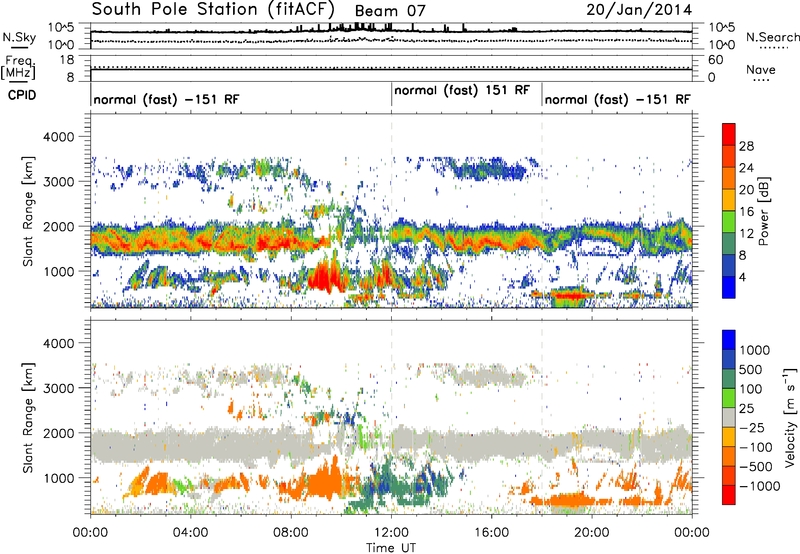The width and height of the screenshot is (800, 554).
Task: Click the 'N.Search' legend label
Action: pos(772,37)
